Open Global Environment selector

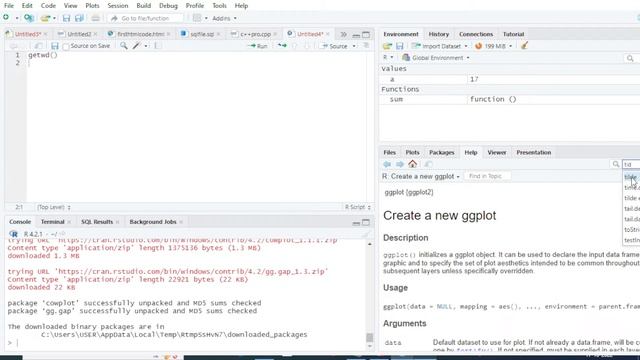(x=436, y=58)
